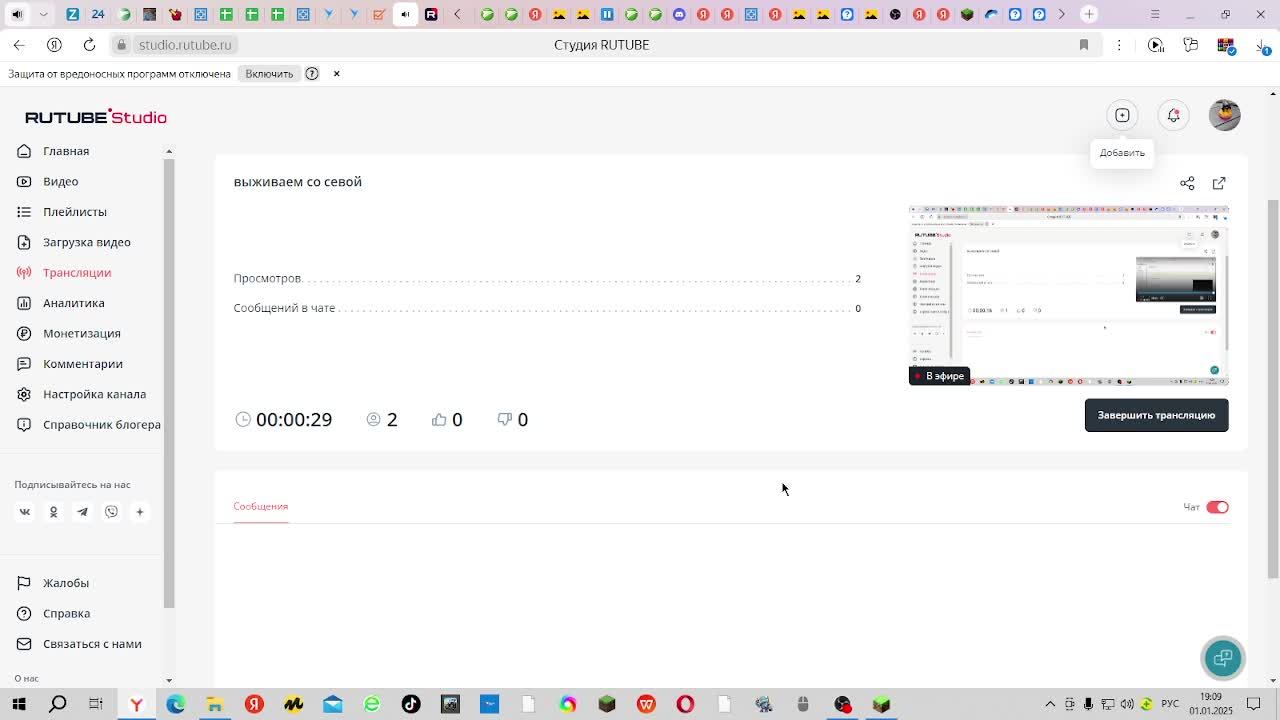Viewport: 1280px width, 720px height.
Task: Open the Главная sidebar section
Action: (66, 151)
